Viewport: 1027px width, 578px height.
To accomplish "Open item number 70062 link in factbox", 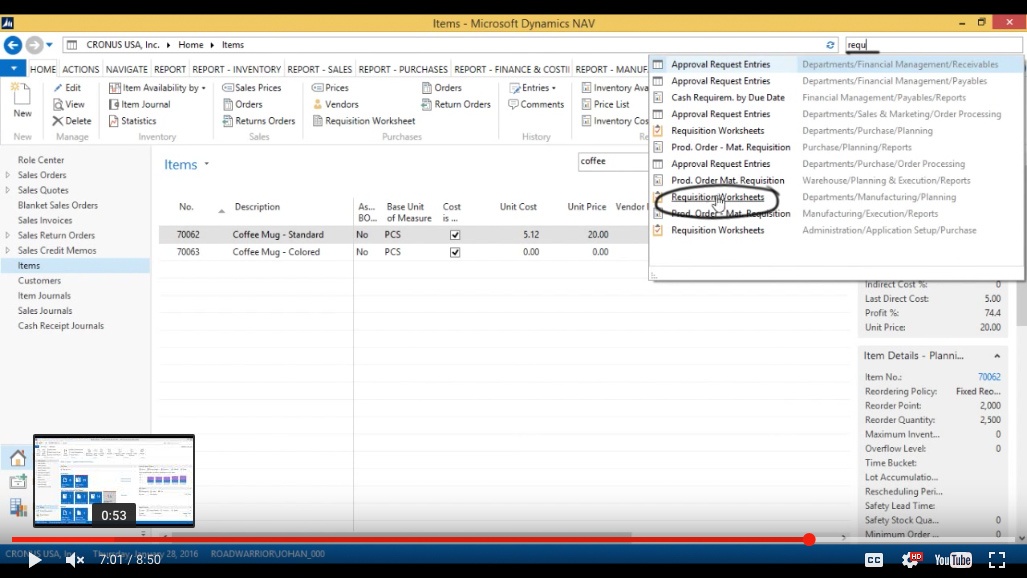I will click(x=989, y=377).
